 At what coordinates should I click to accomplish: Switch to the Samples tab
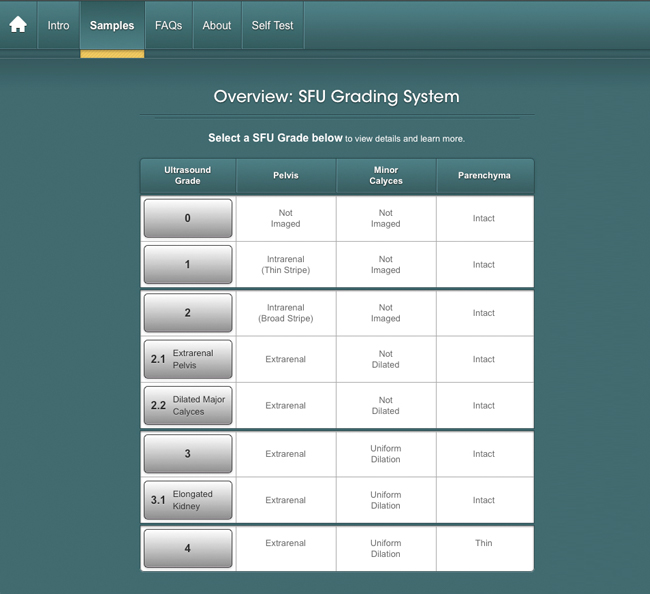[112, 25]
